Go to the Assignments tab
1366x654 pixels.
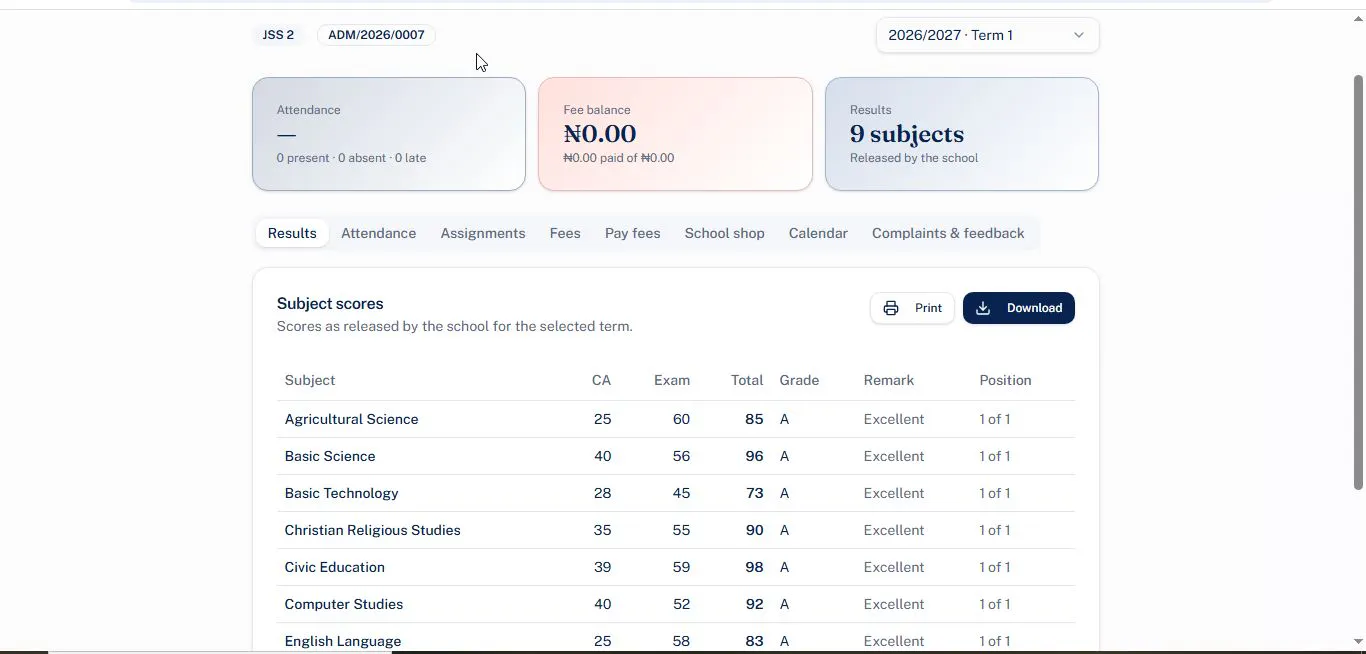click(483, 233)
